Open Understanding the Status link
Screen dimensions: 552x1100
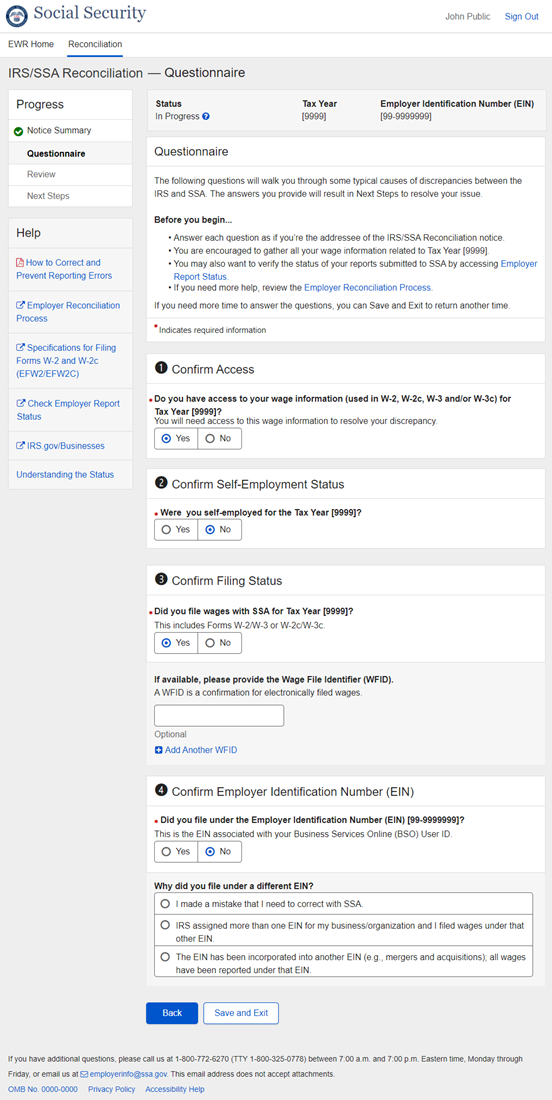(x=65, y=475)
